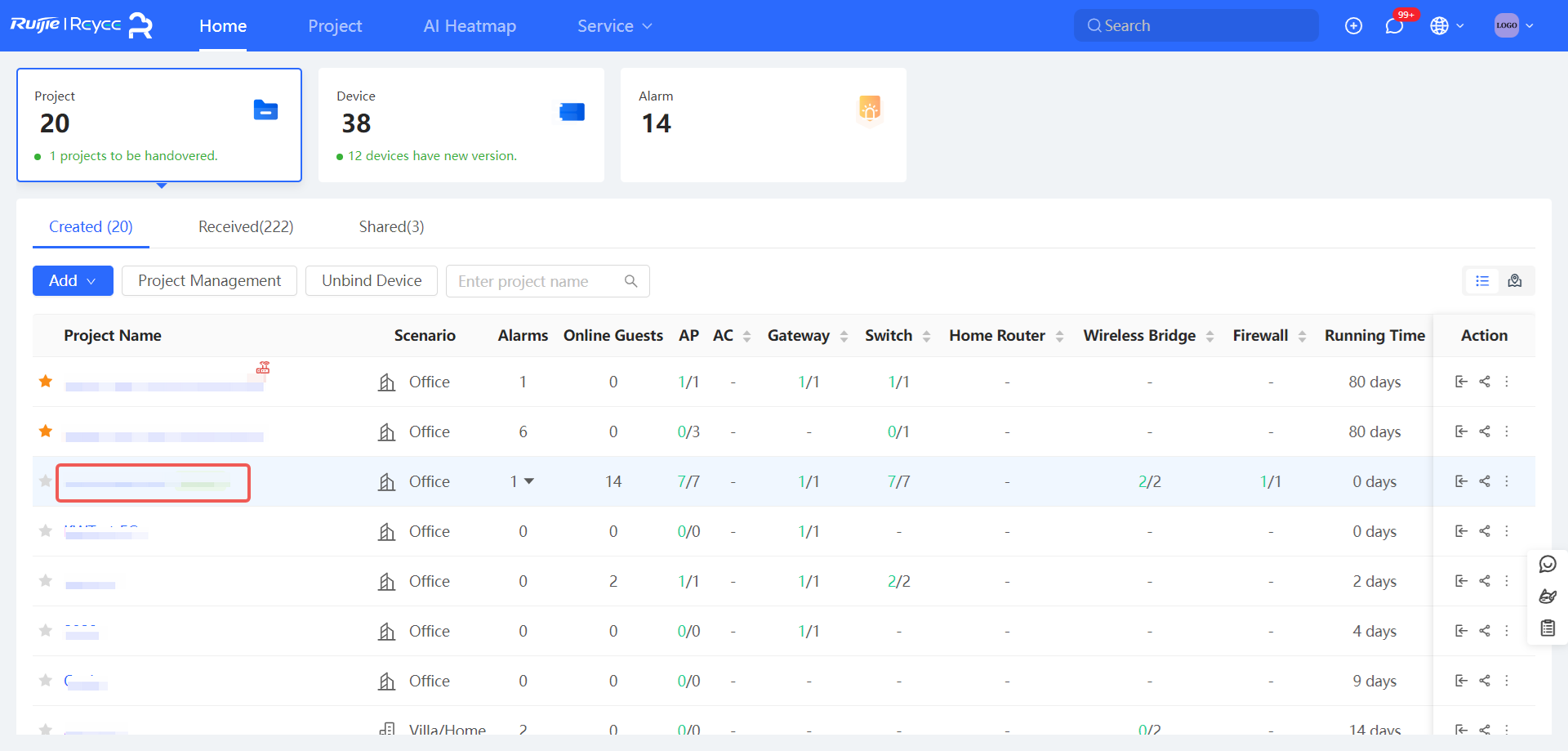Open the clipboard floating icon on right

1548,628
